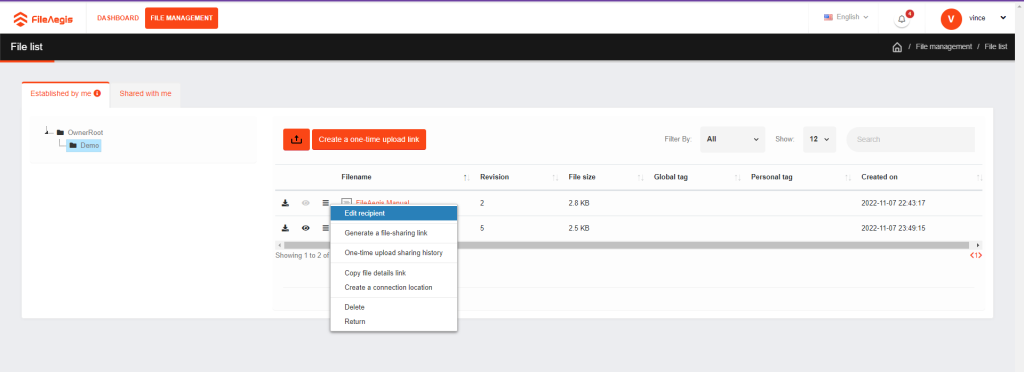Open the Filter By All dropdown

click(x=732, y=139)
